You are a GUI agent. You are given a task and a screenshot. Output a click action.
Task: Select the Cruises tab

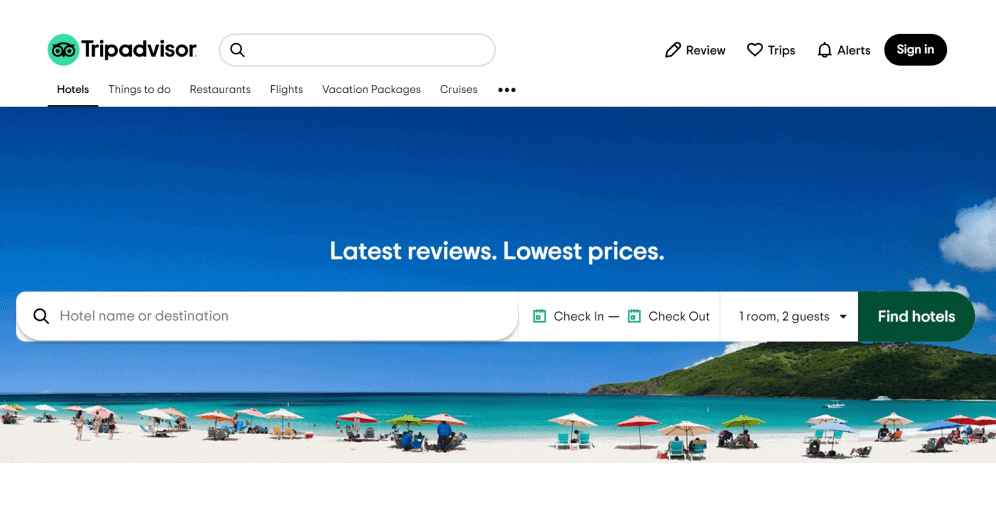pyautogui.click(x=459, y=90)
